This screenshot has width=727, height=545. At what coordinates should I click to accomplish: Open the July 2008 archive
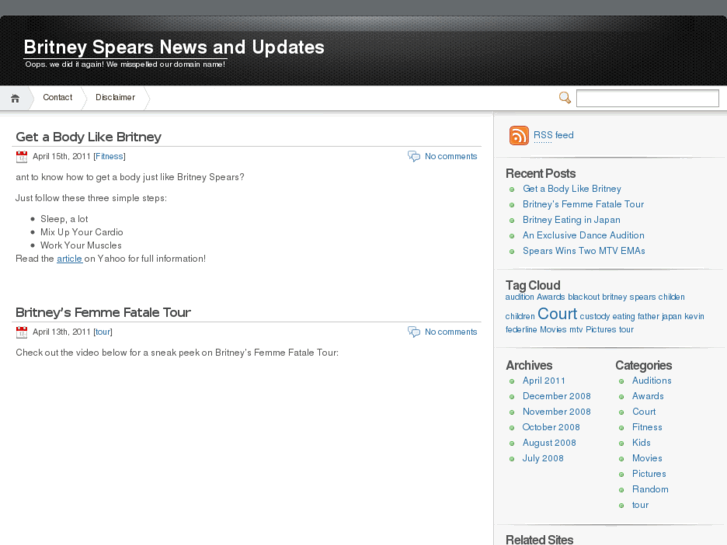click(x=543, y=458)
